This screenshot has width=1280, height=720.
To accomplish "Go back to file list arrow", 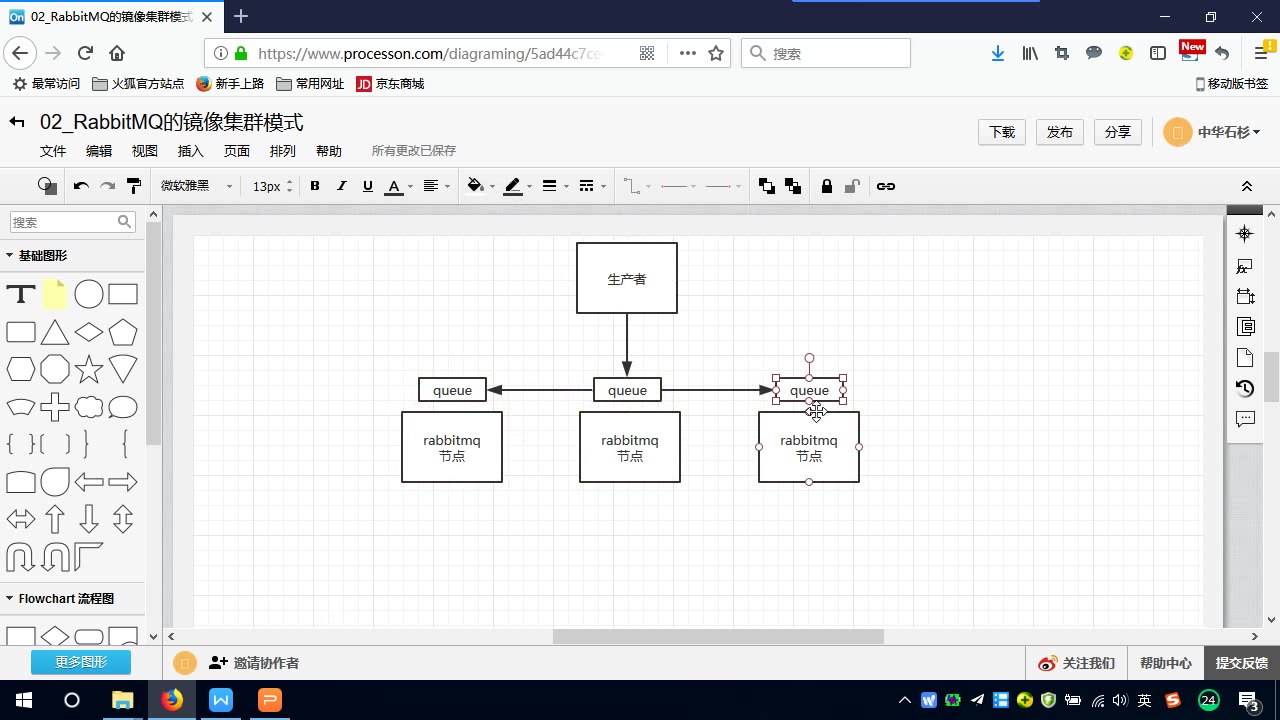I will tap(16, 122).
